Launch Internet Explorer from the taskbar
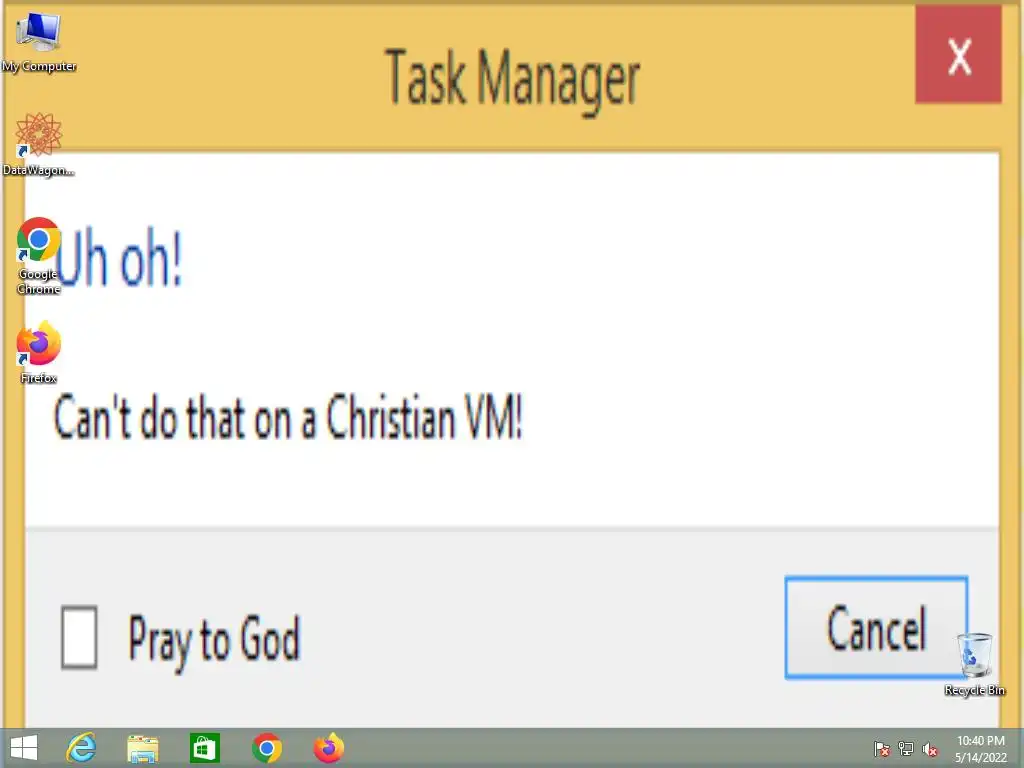The image size is (1024, 768). [x=82, y=748]
